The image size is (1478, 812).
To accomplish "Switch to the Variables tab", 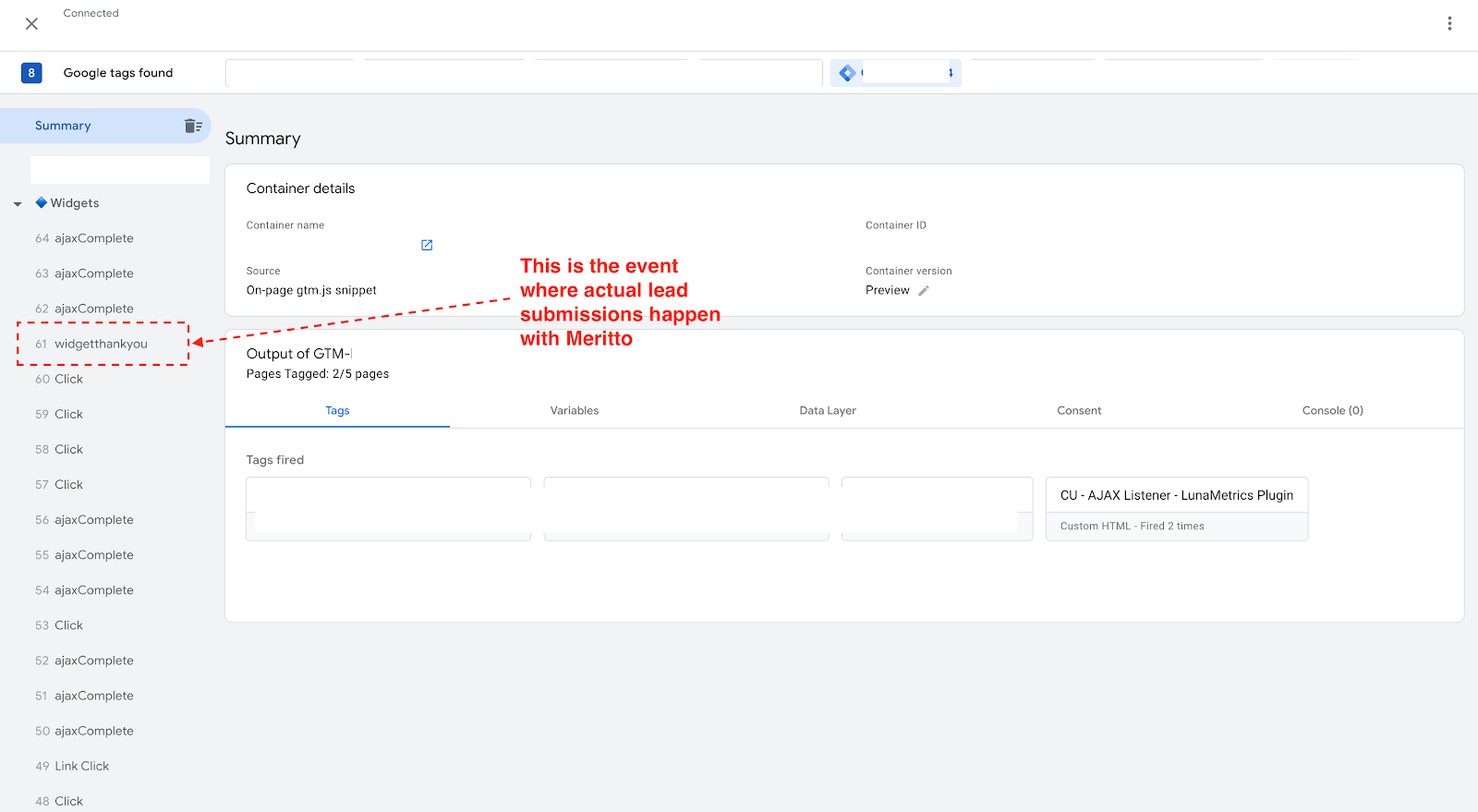I will (x=574, y=411).
